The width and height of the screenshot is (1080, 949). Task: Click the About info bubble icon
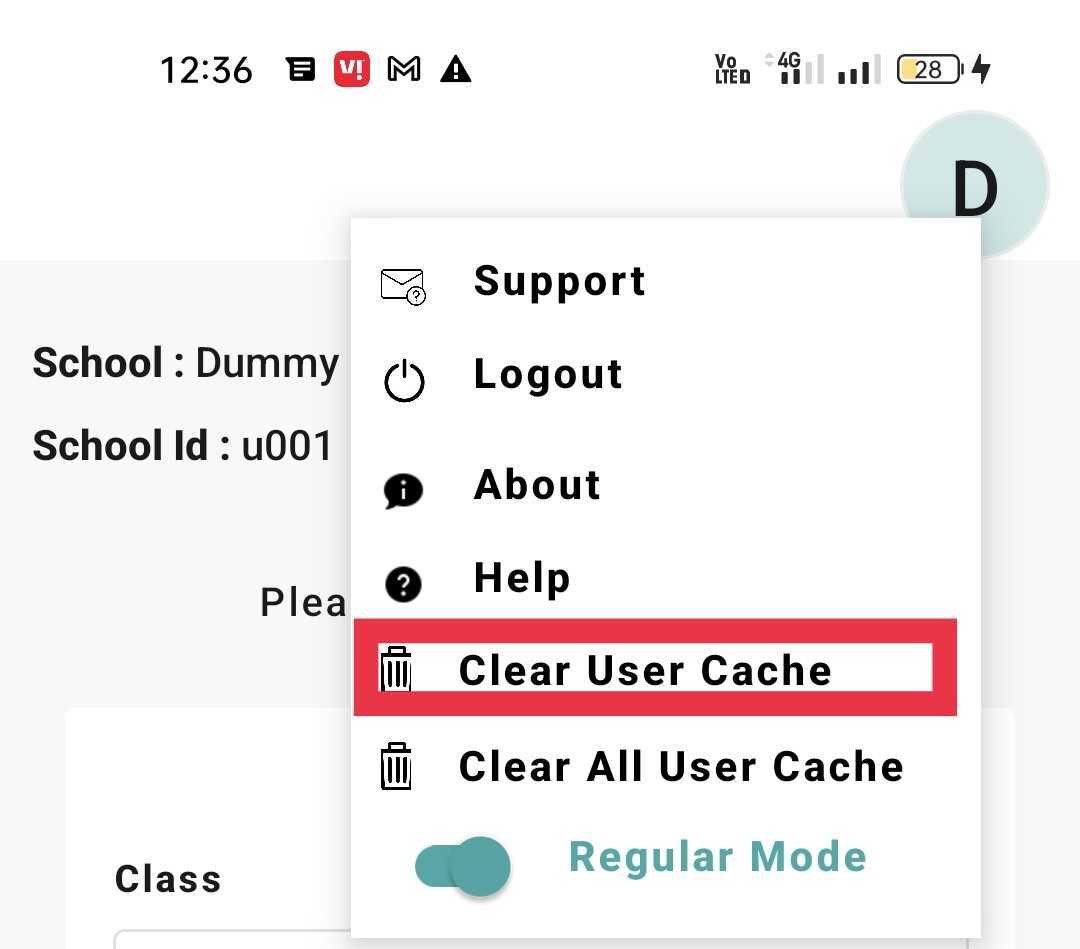tap(403, 491)
